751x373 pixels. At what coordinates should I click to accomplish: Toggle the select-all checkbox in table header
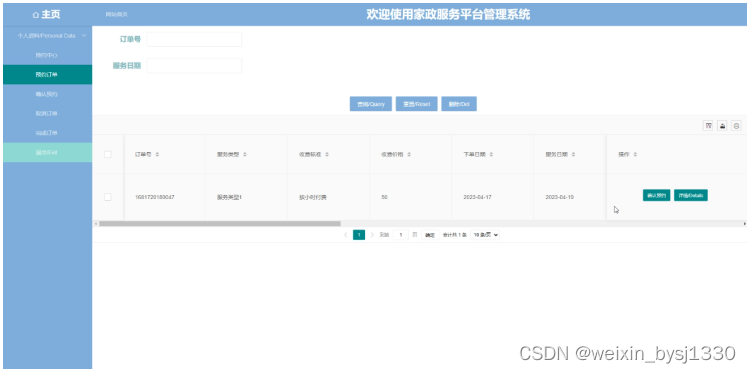(108, 154)
